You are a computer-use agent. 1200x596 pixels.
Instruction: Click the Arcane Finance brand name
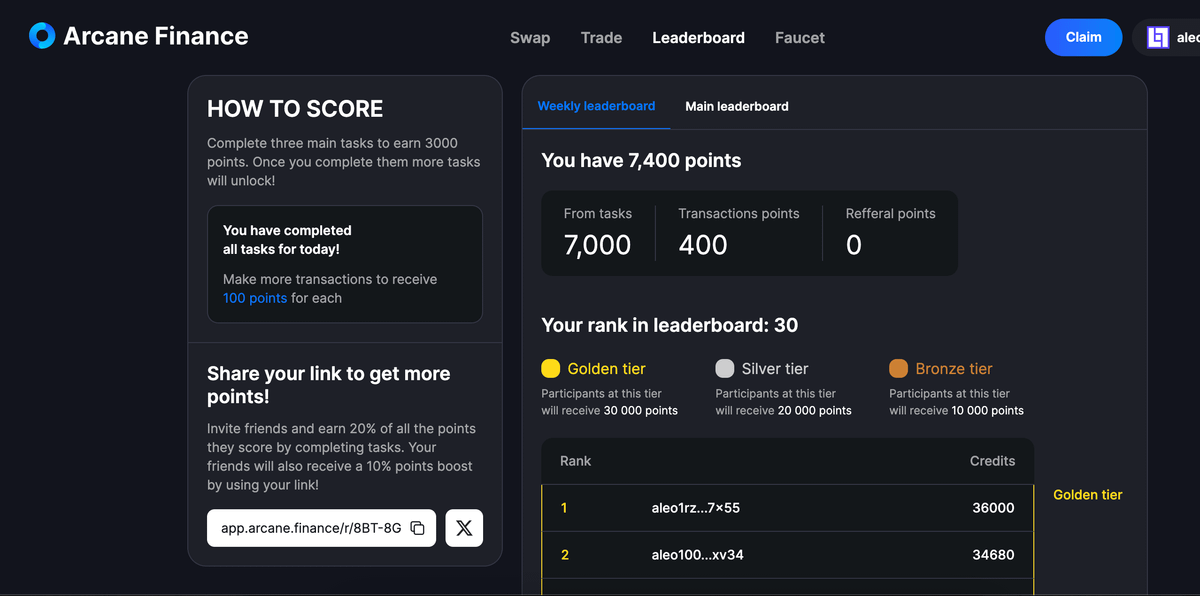coord(156,36)
